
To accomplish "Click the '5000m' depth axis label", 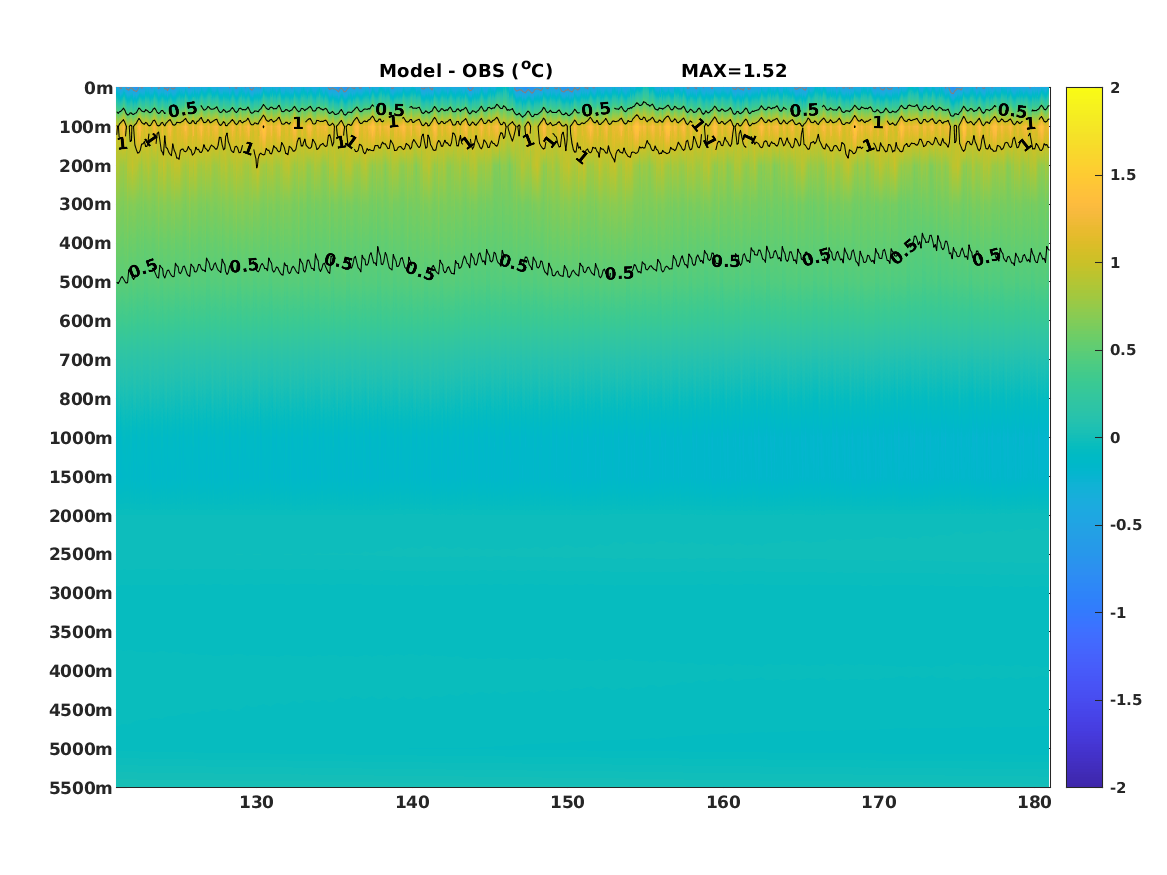I will point(81,749).
